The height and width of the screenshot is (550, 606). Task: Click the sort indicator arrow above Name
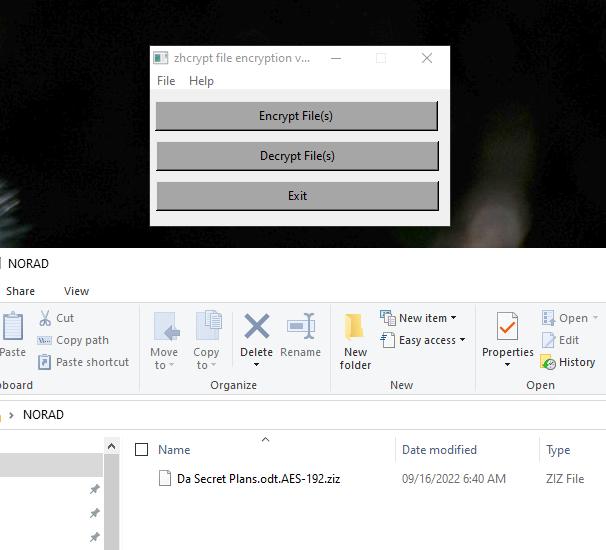pos(266,439)
